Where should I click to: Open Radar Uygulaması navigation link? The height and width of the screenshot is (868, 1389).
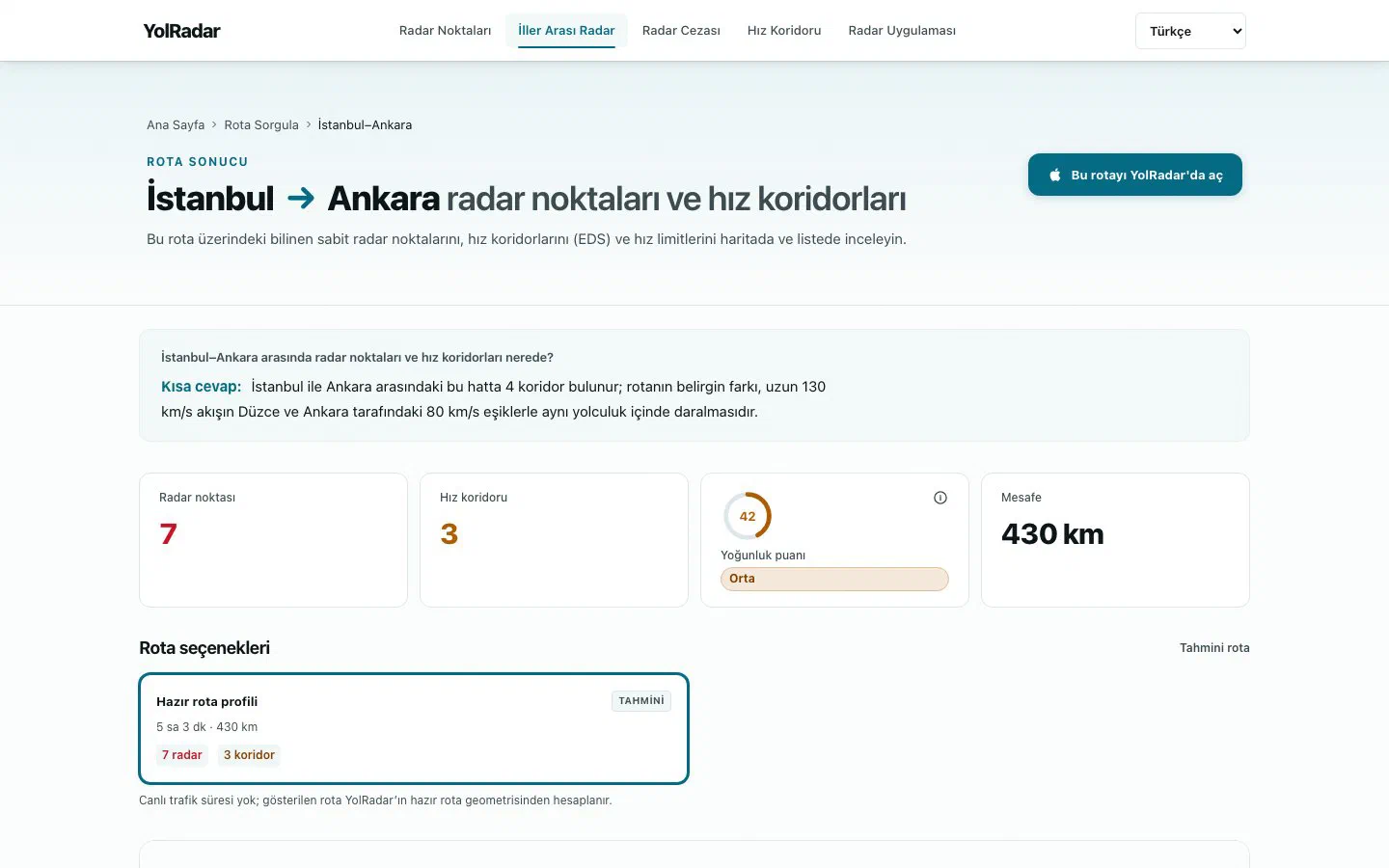click(x=902, y=31)
